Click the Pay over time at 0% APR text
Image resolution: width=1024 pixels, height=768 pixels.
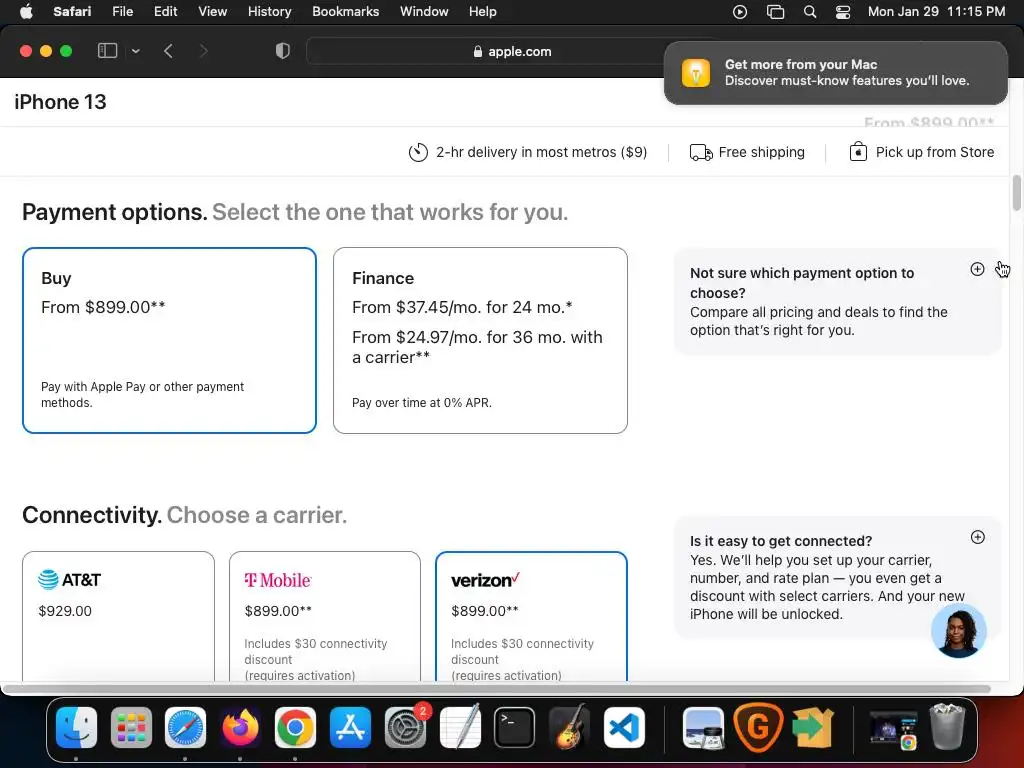pyautogui.click(x=422, y=403)
